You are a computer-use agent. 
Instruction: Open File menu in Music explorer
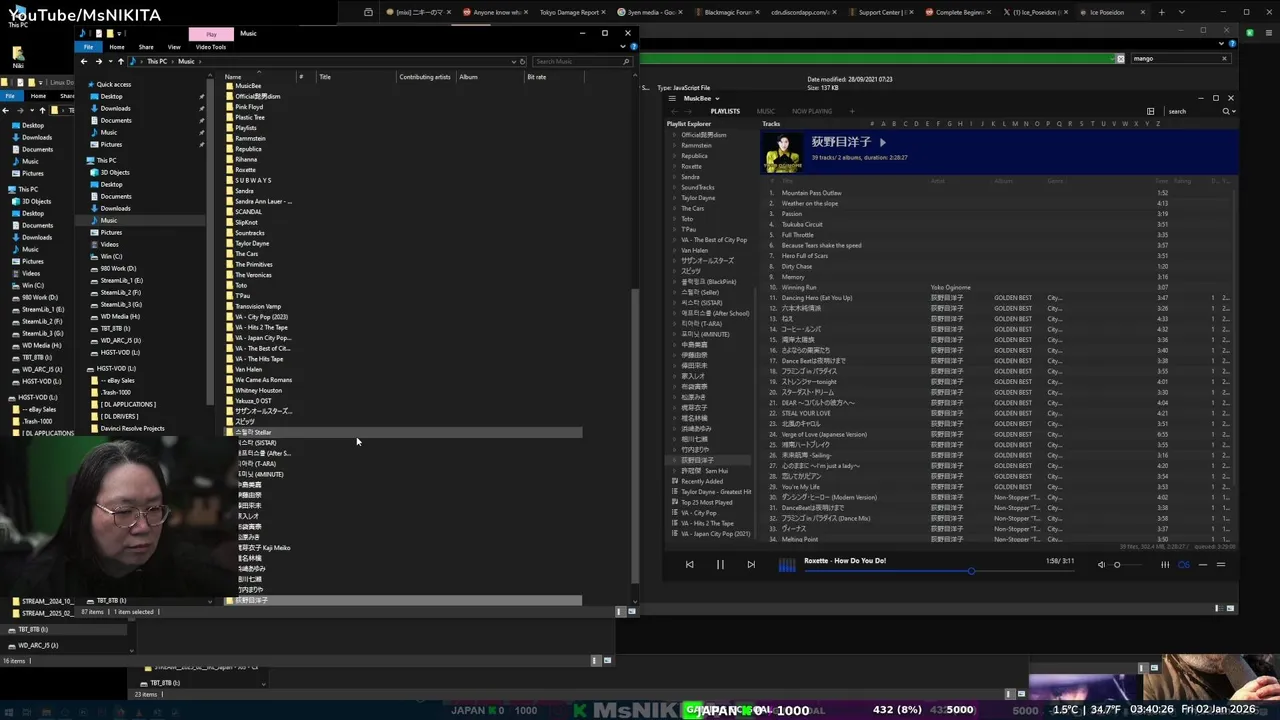click(89, 47)
